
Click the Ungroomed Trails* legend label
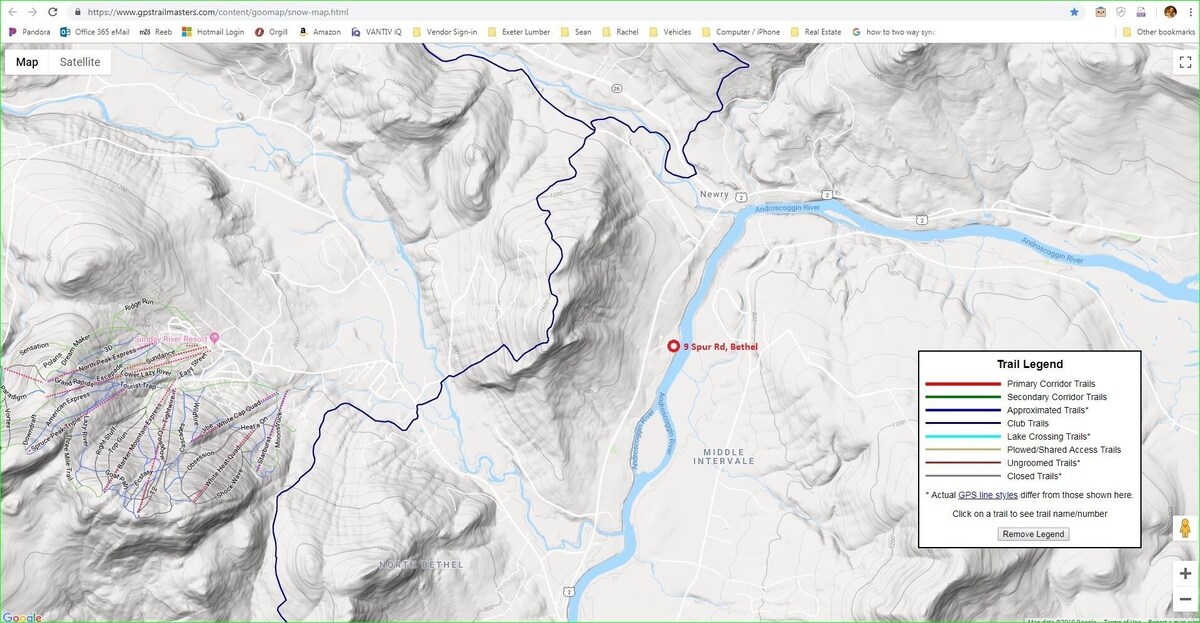1042,463
